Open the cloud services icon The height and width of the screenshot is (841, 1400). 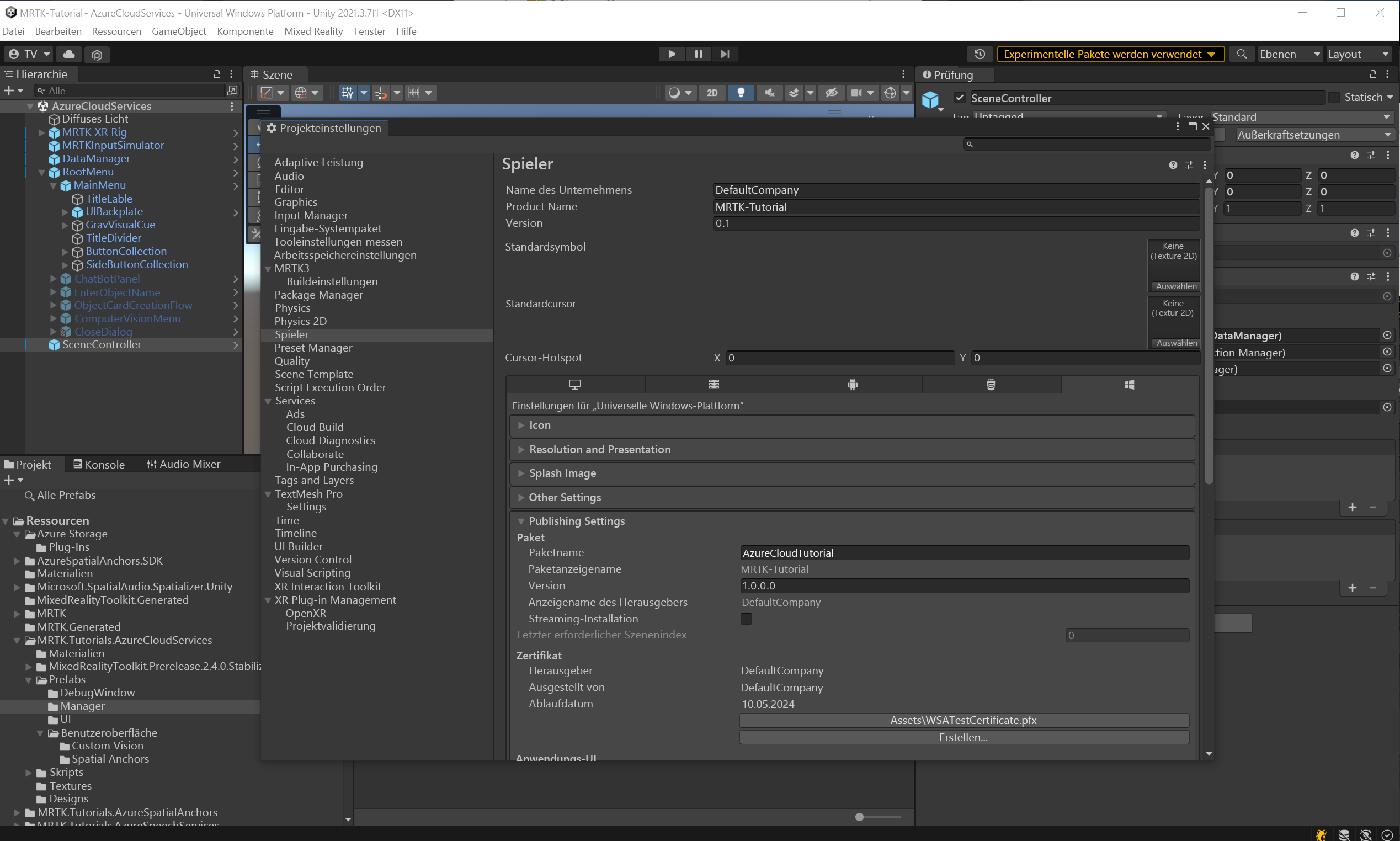tap(68, 55)
